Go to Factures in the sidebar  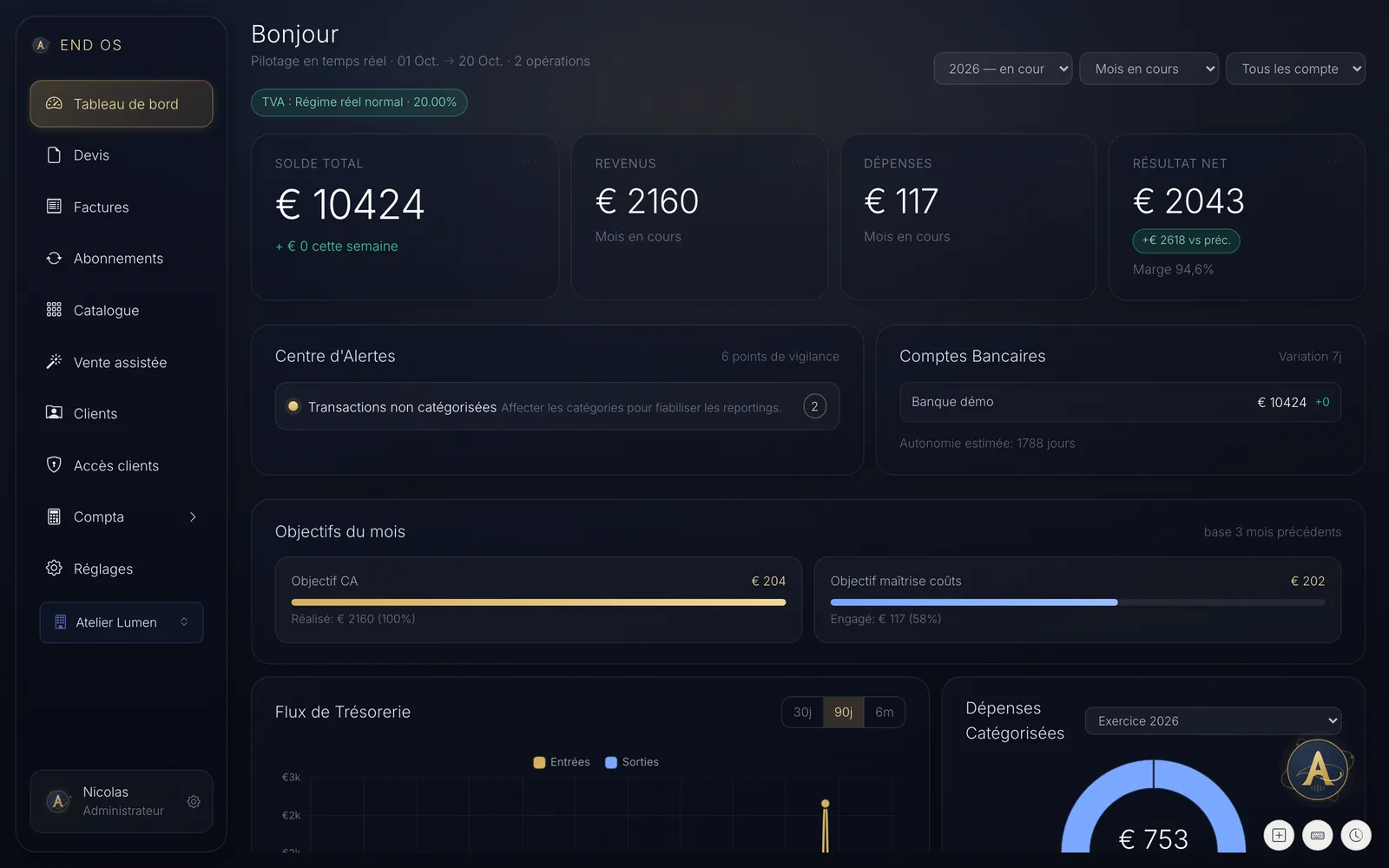coord(122,207)
